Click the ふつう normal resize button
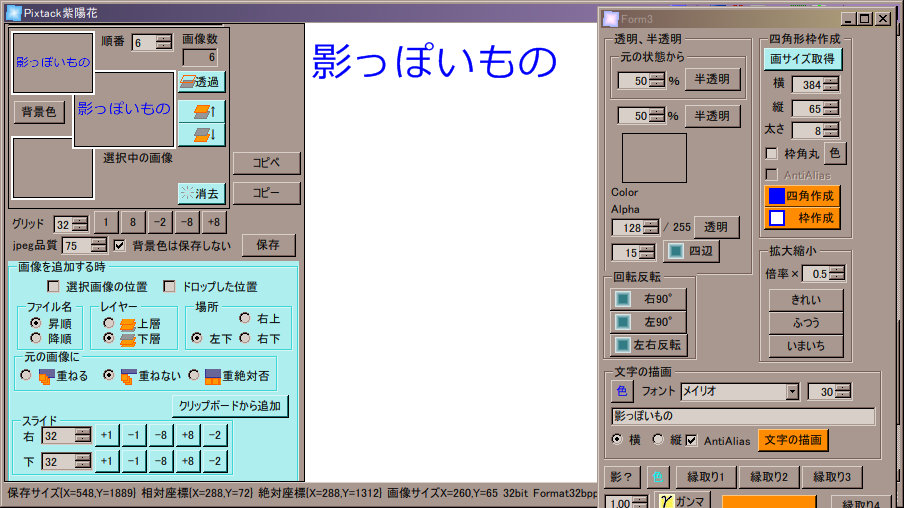904x508 pixels. 805,323
